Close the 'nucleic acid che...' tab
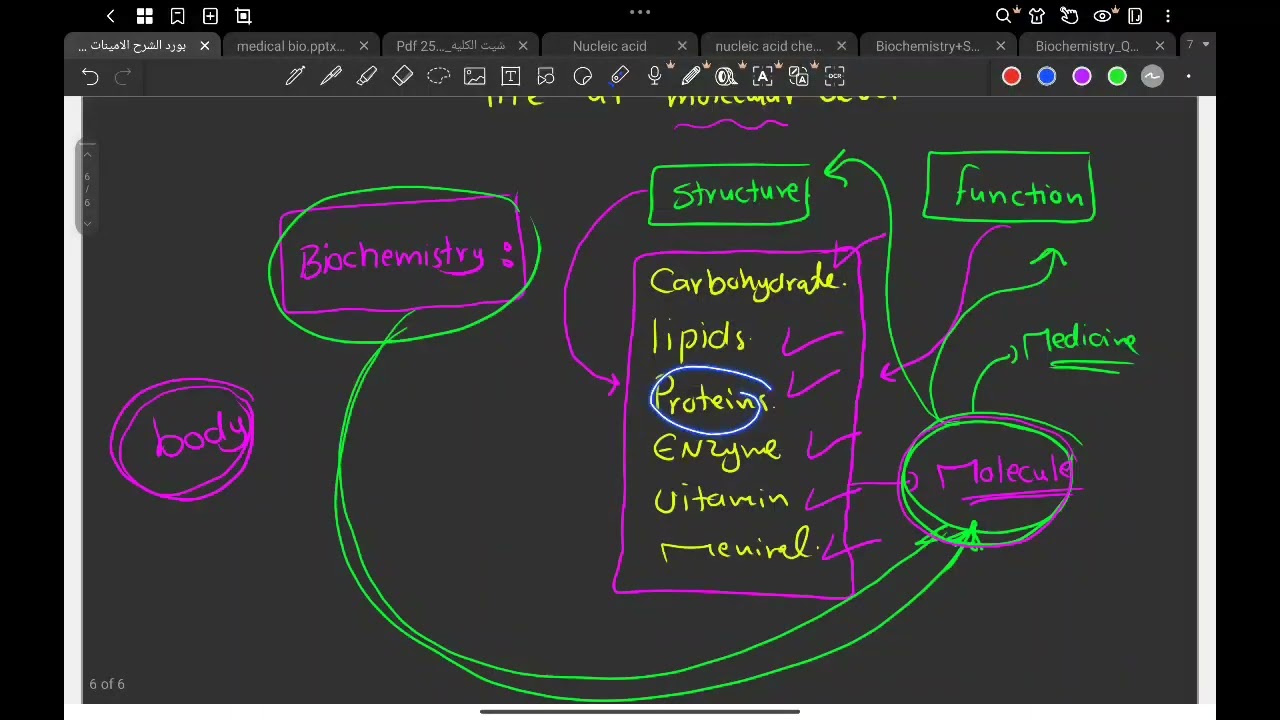 (841, 46)
